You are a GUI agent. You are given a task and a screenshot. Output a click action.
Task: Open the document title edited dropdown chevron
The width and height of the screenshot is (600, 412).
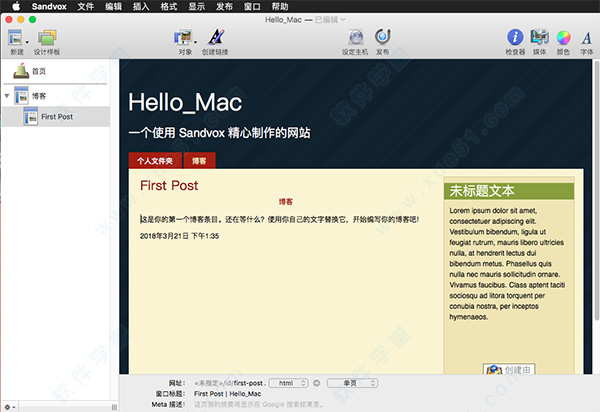point(343,19)
